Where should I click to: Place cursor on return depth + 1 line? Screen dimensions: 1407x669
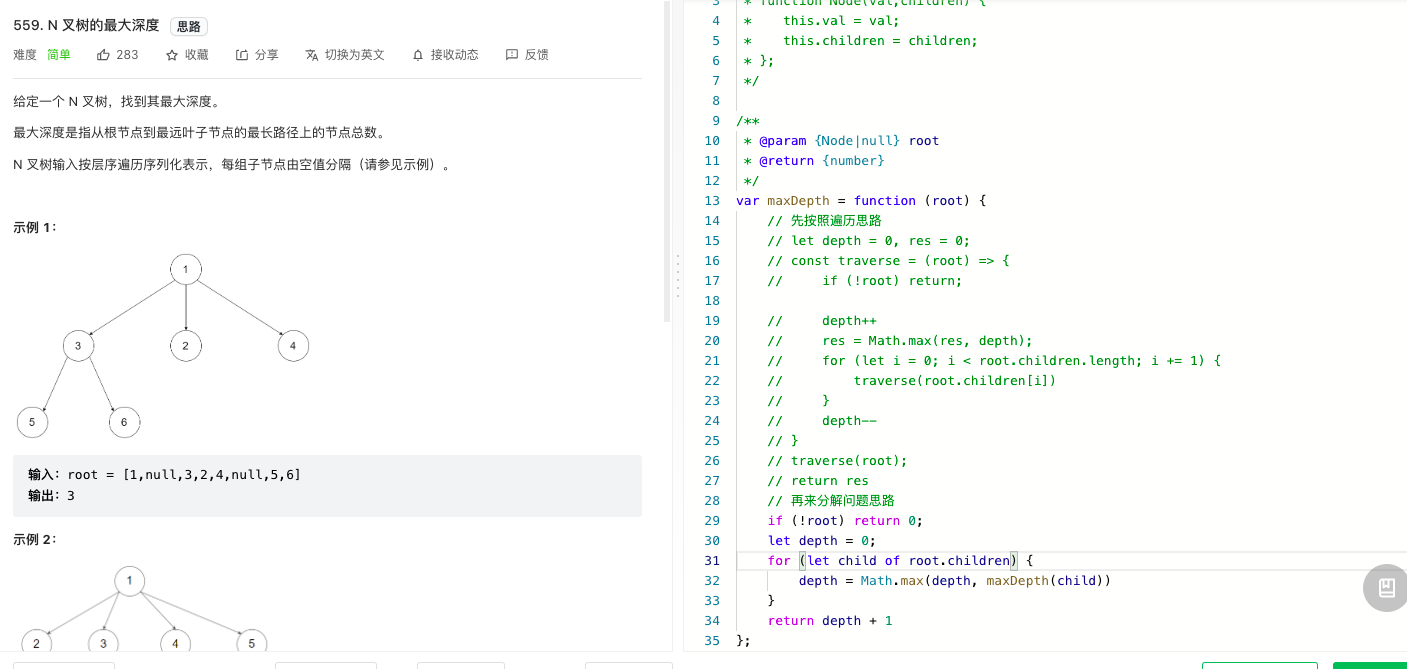click(830, 620)
